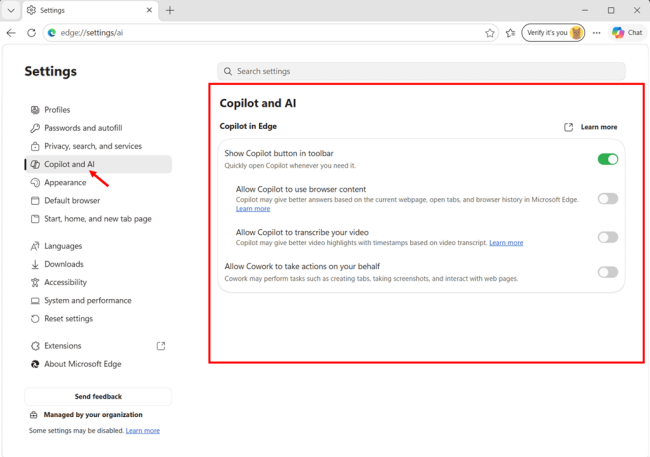This screenshot has width=650, height=457.
Task: Open Copilot Chat in toolbar
Action: coord(627,33)
